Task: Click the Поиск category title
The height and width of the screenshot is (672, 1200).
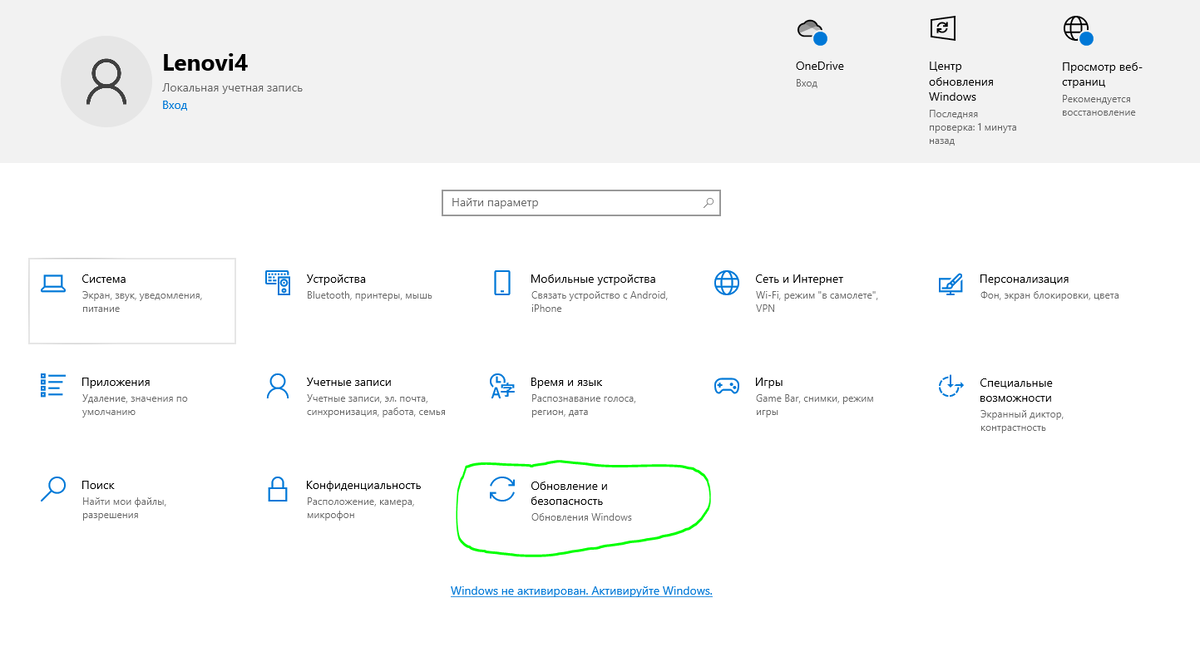Action: pyautogui.click(x=98, y=485)
